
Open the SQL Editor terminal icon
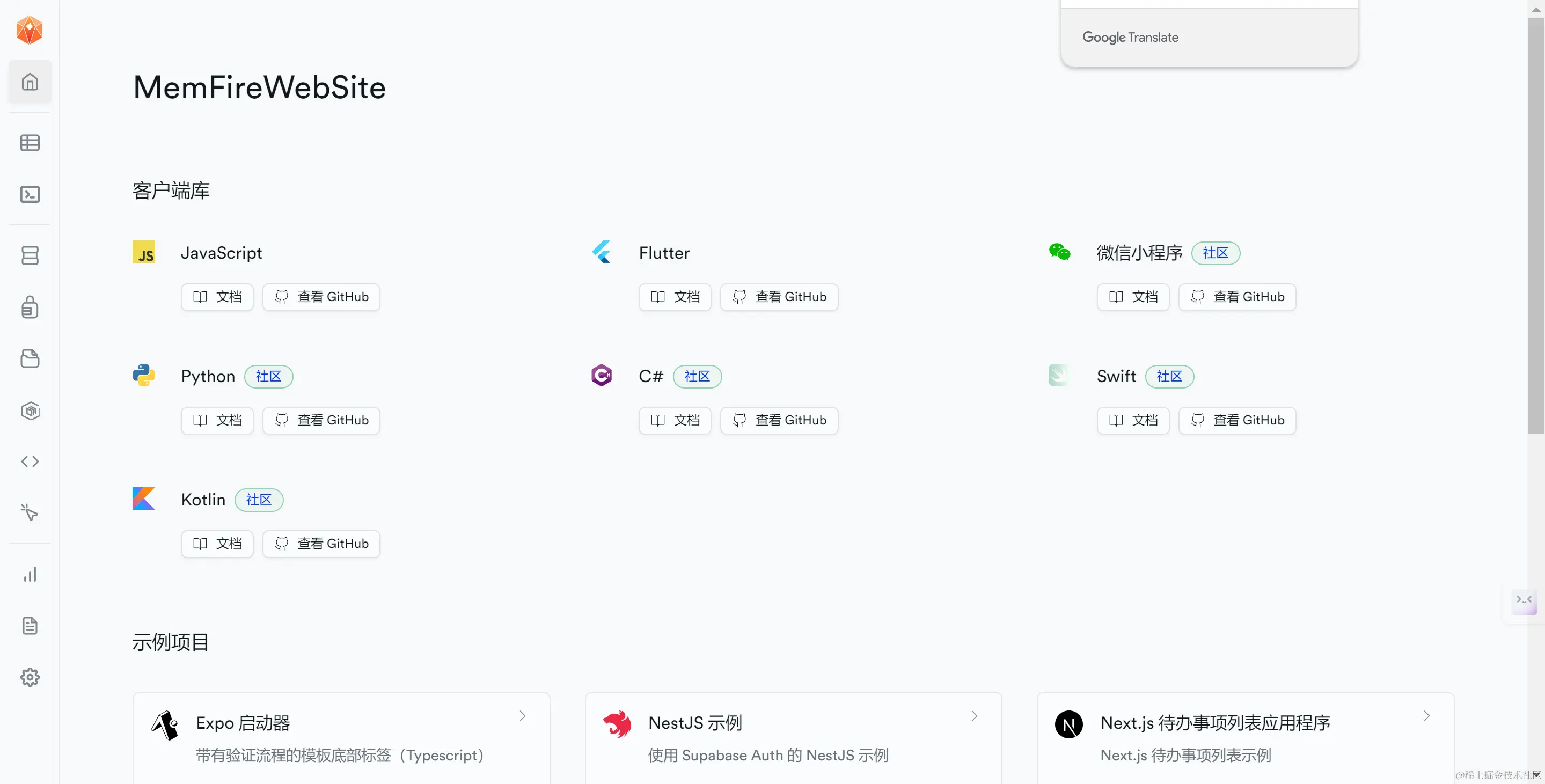click(x=30, y=194)
